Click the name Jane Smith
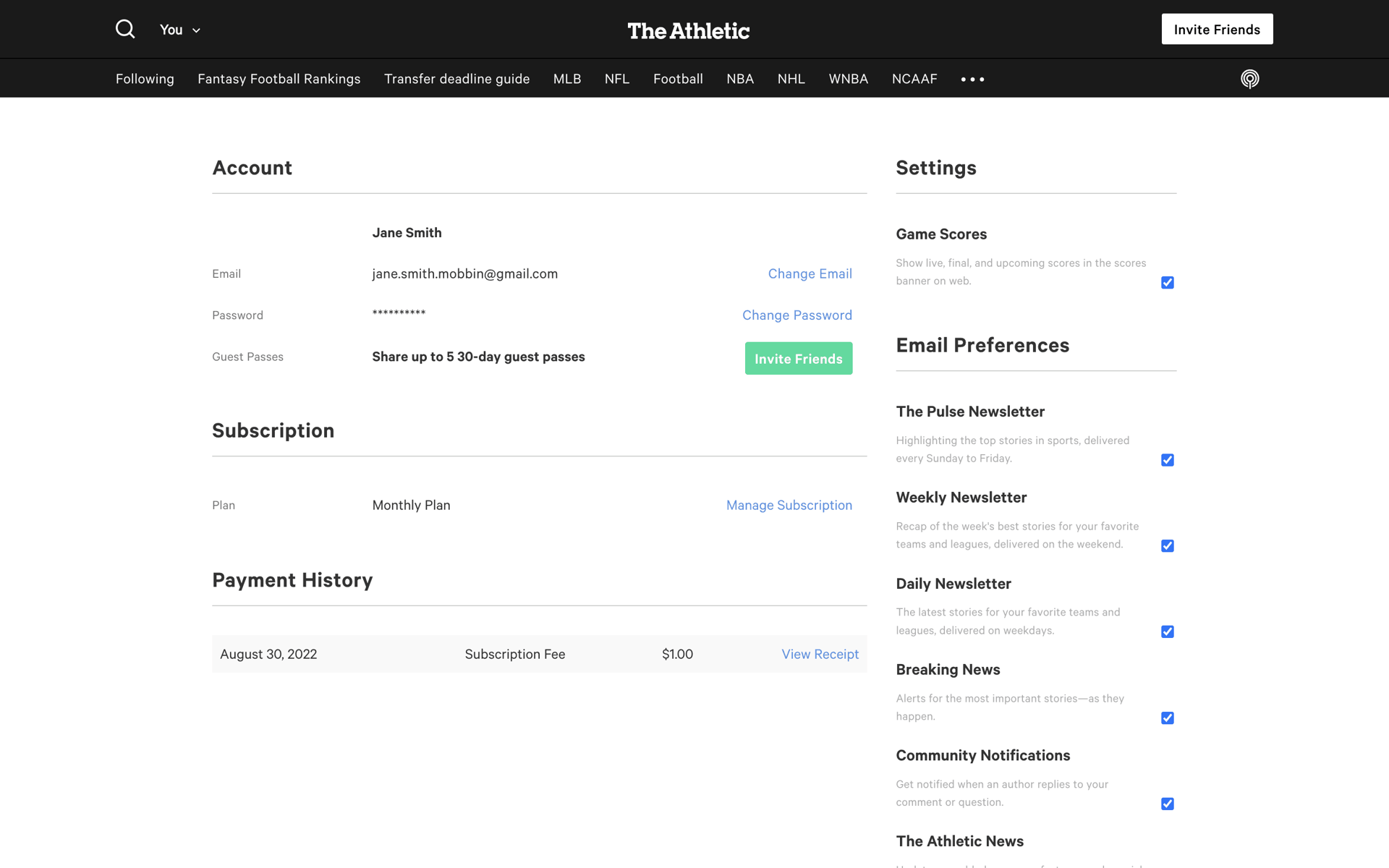 pos(407,232)
